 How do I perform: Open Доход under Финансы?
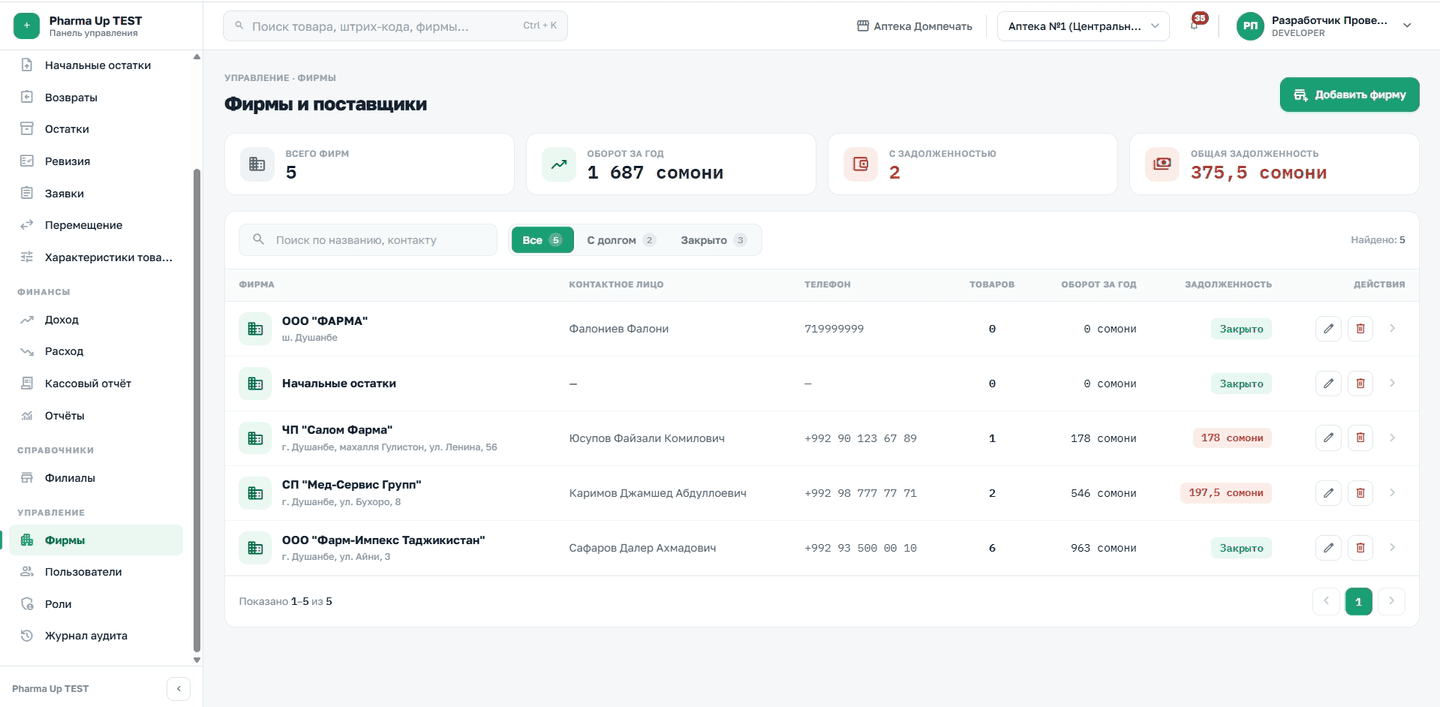pyautogui.click(x=96, y=319)
